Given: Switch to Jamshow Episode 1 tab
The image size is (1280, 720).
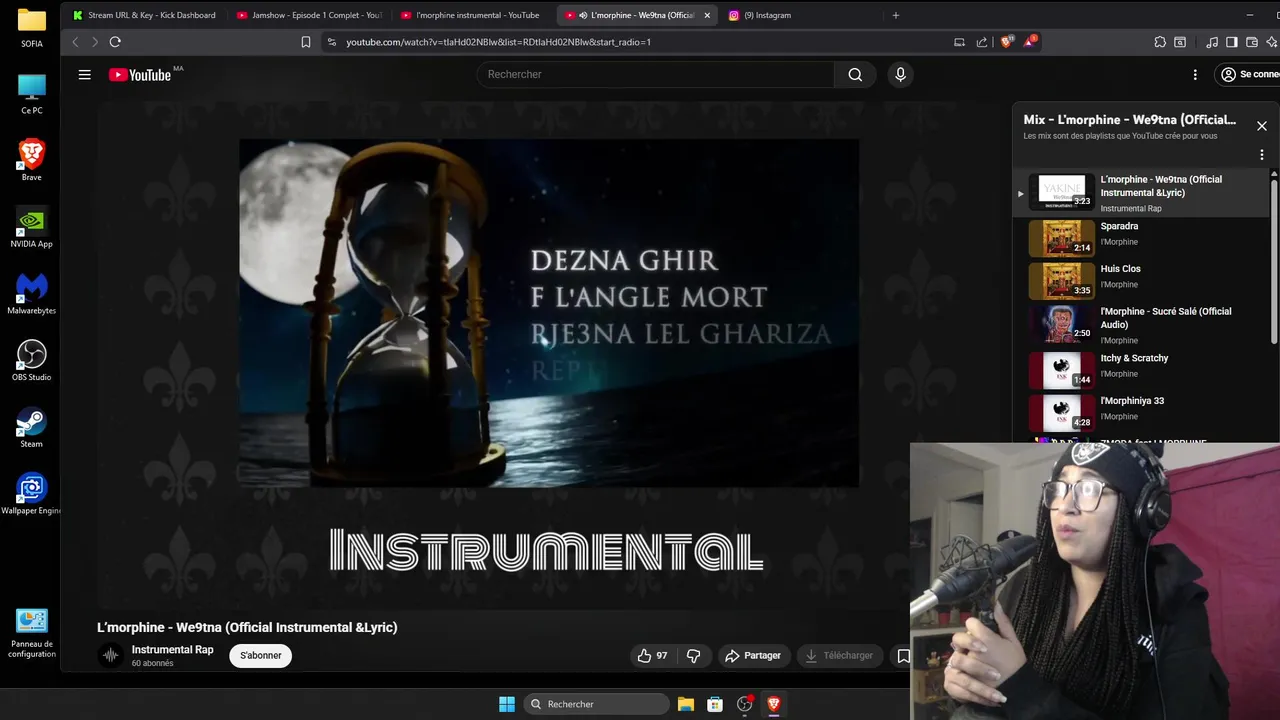Looking at the screenshot, I should click(x=310, y=15).
